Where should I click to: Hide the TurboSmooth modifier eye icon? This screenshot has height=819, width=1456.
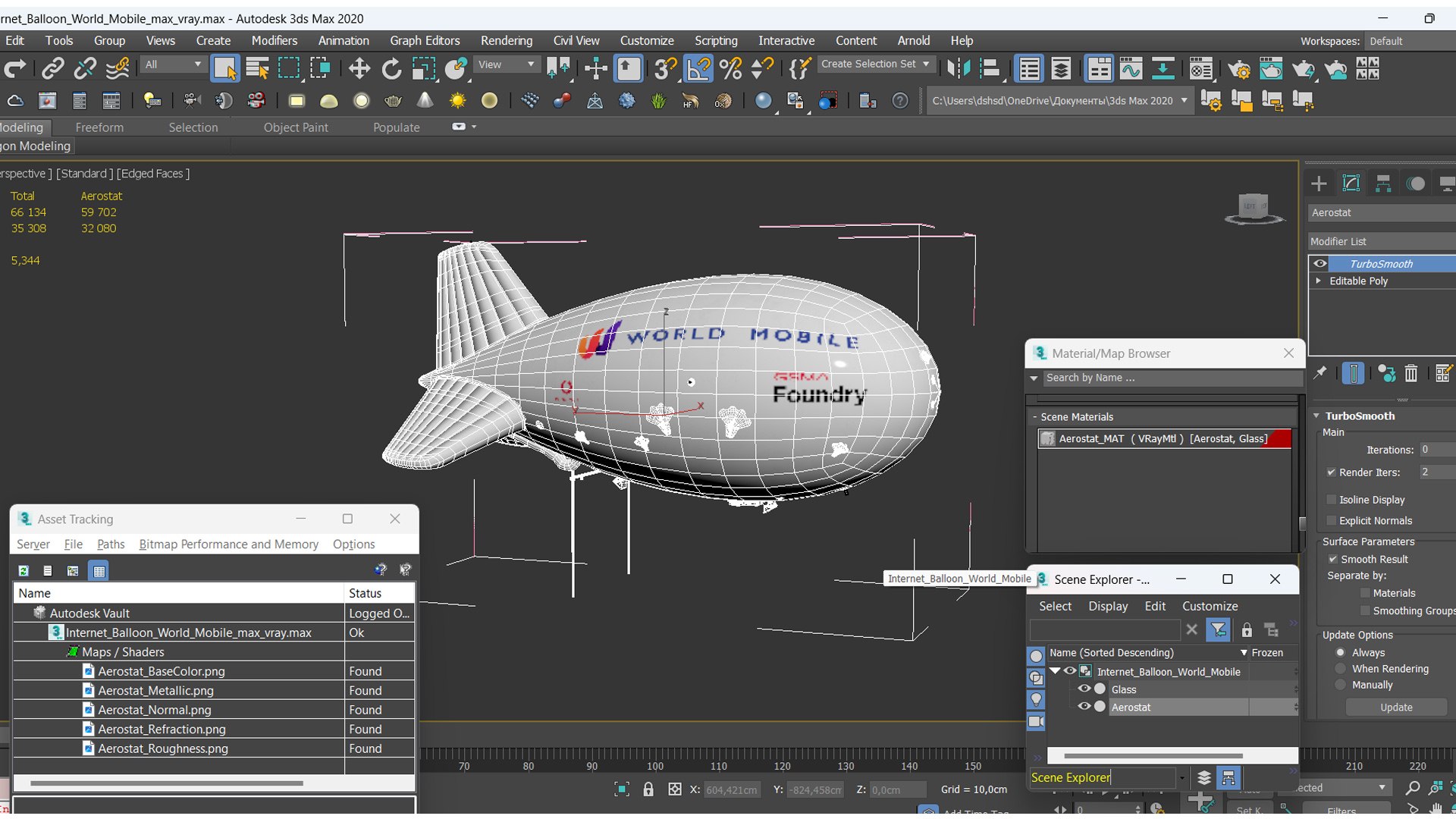point(1320,264)
